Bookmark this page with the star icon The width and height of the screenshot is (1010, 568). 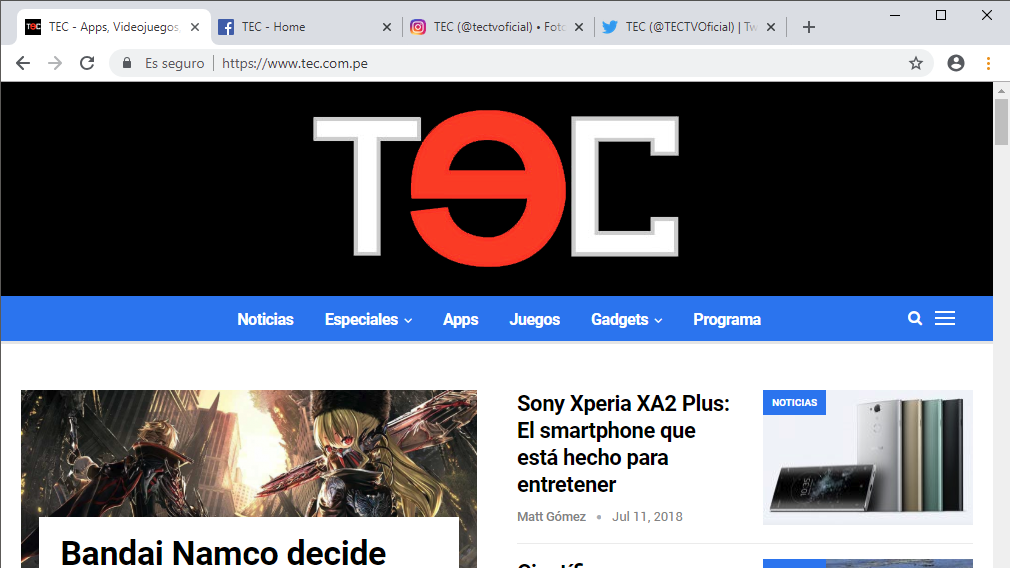coord(915,63)
